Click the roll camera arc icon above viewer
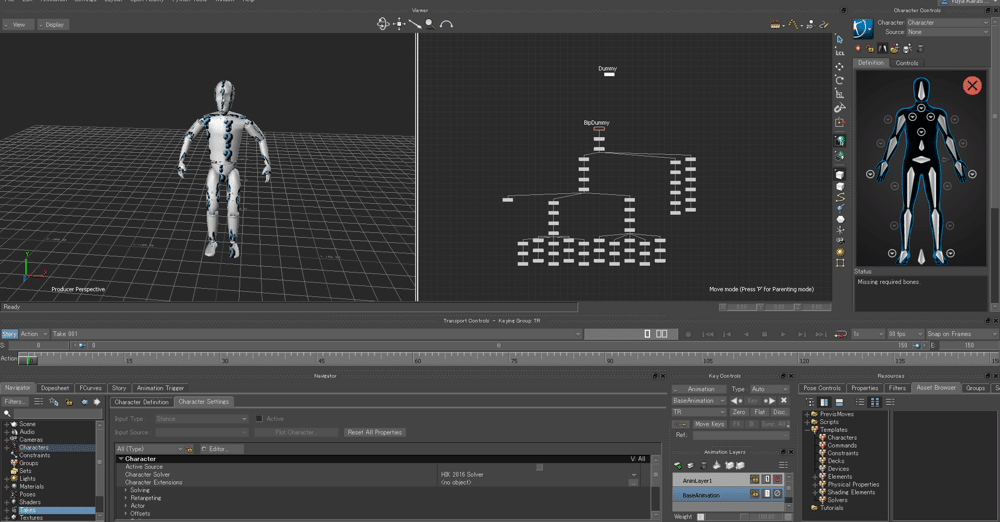Screen dimensions: 1000x522 (x=446, y=24)
